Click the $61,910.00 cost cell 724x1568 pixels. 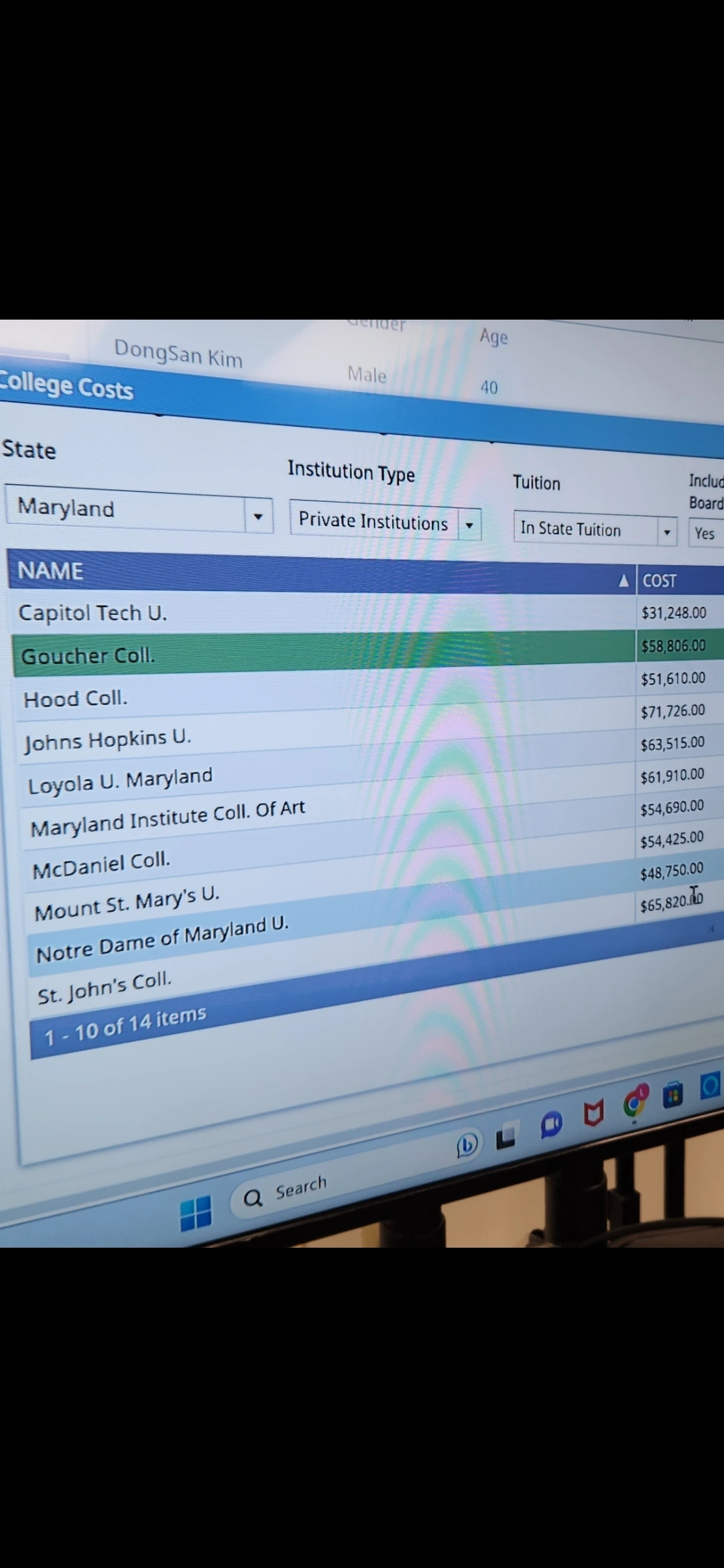pos(672,776)
